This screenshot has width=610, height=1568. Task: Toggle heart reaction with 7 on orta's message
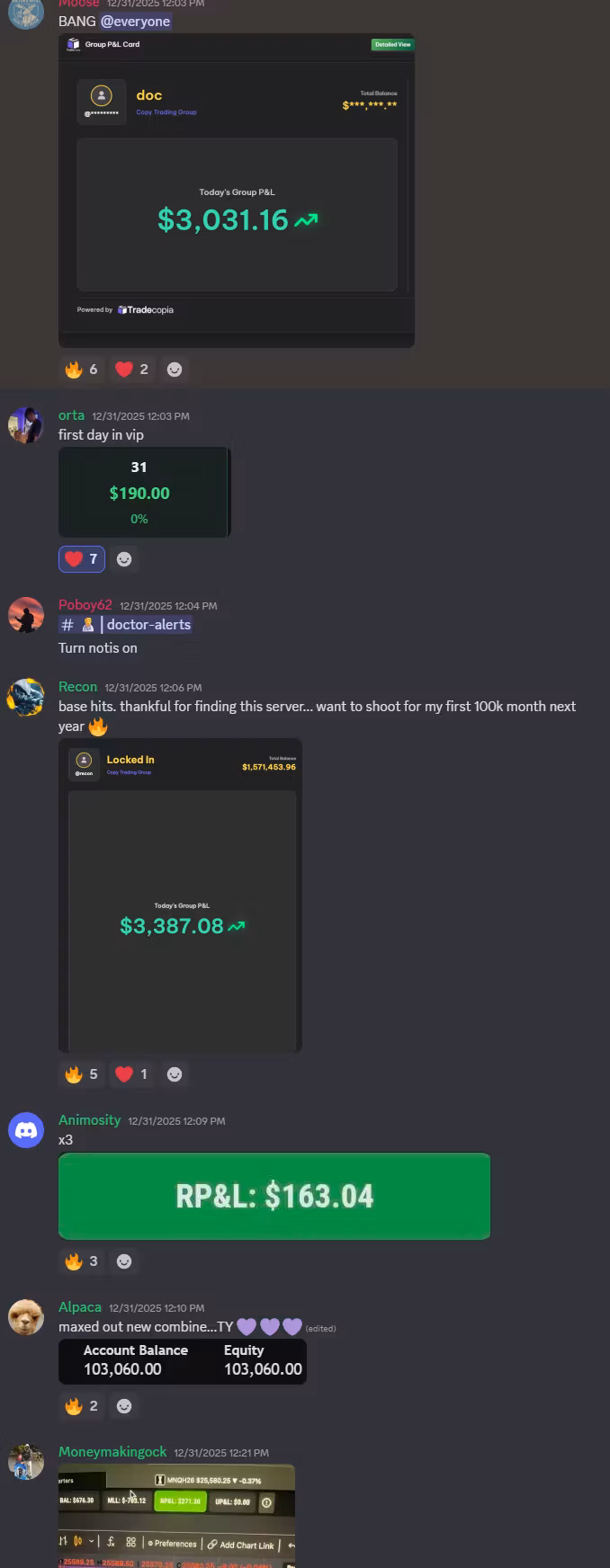click(x=82, y=559)
